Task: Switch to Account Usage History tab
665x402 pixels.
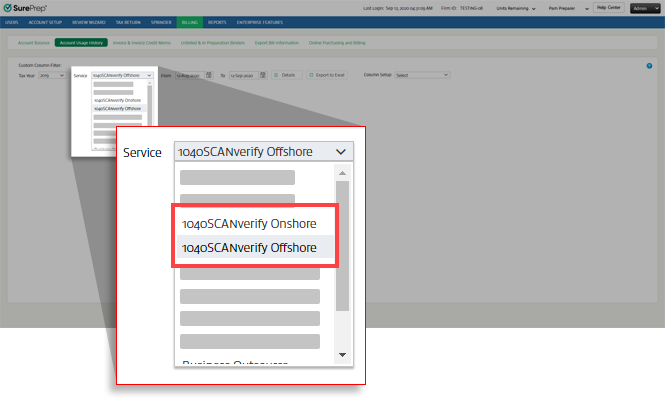Action: point(81,43)
